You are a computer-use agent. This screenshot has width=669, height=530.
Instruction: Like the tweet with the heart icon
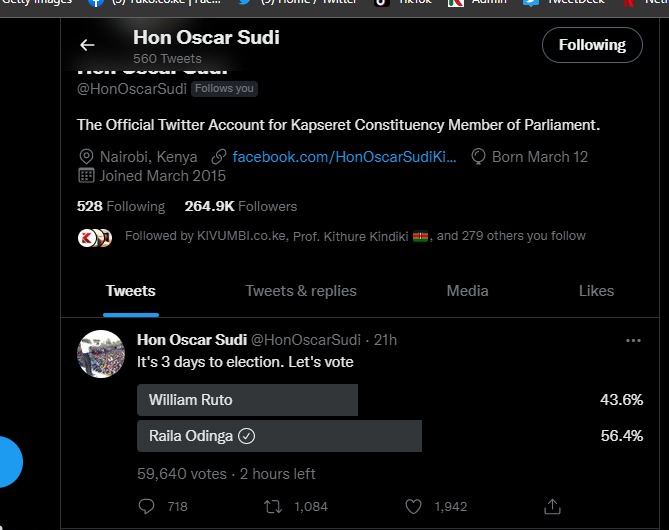pos(413,507)
